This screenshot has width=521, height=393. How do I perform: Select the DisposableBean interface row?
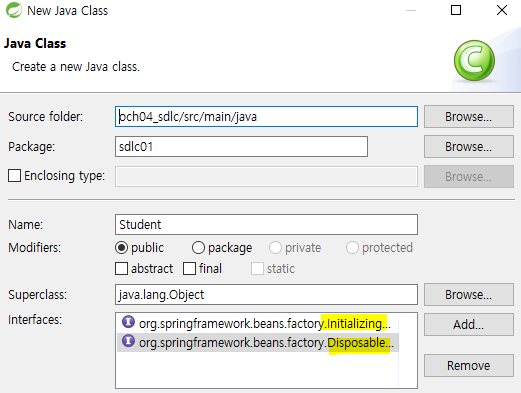point(258,342)
